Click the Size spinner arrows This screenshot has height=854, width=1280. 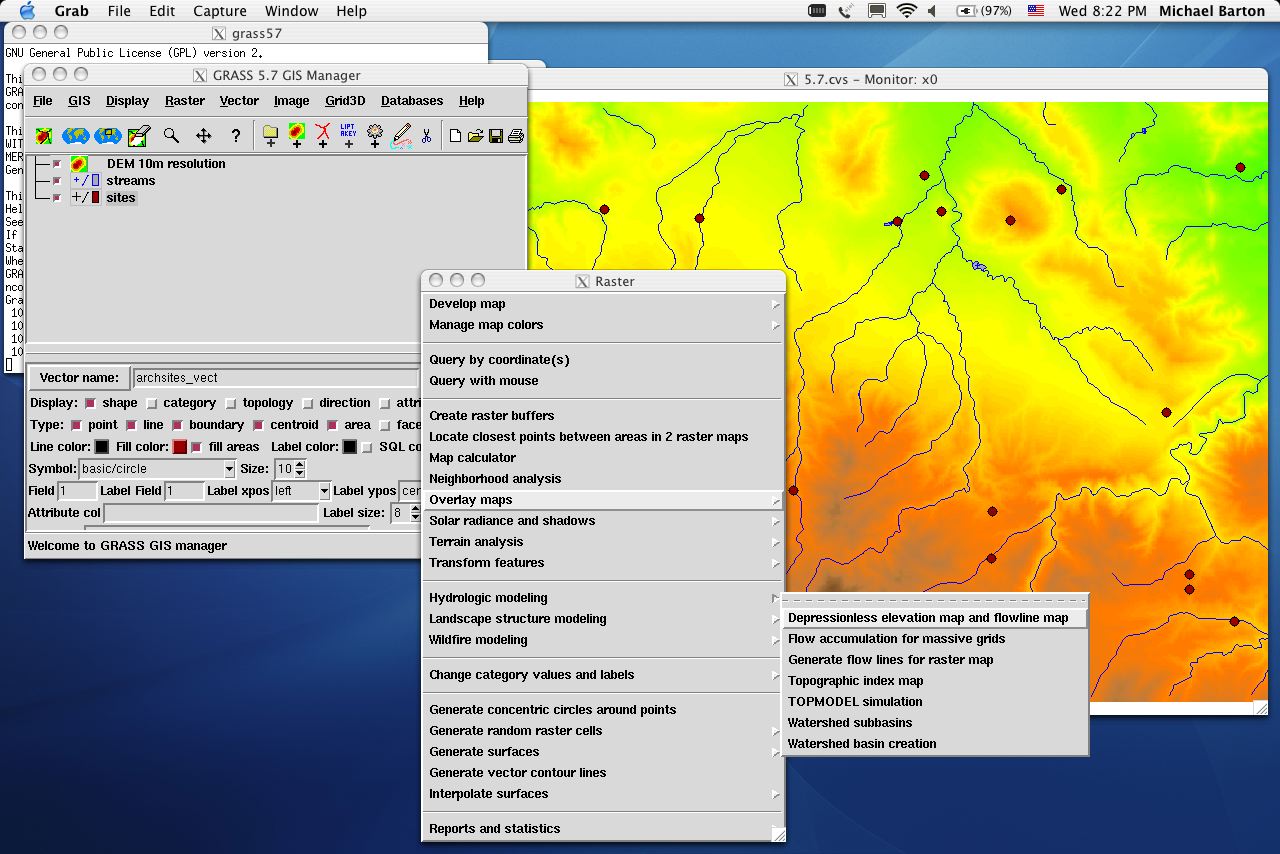click(299, 469)
